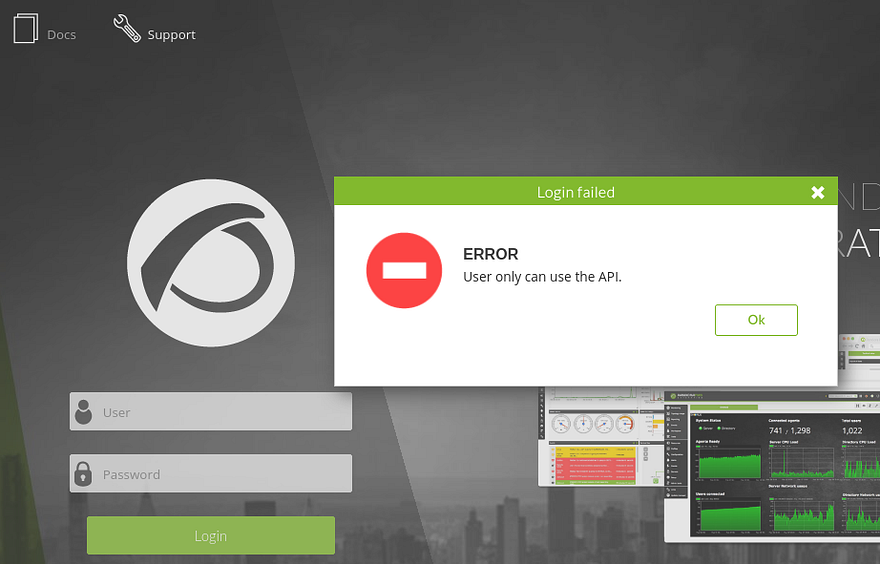Click the 741 / 1,298 connected agents figure
The width and height of the screenshot is (880, 564).
(789, 430)
